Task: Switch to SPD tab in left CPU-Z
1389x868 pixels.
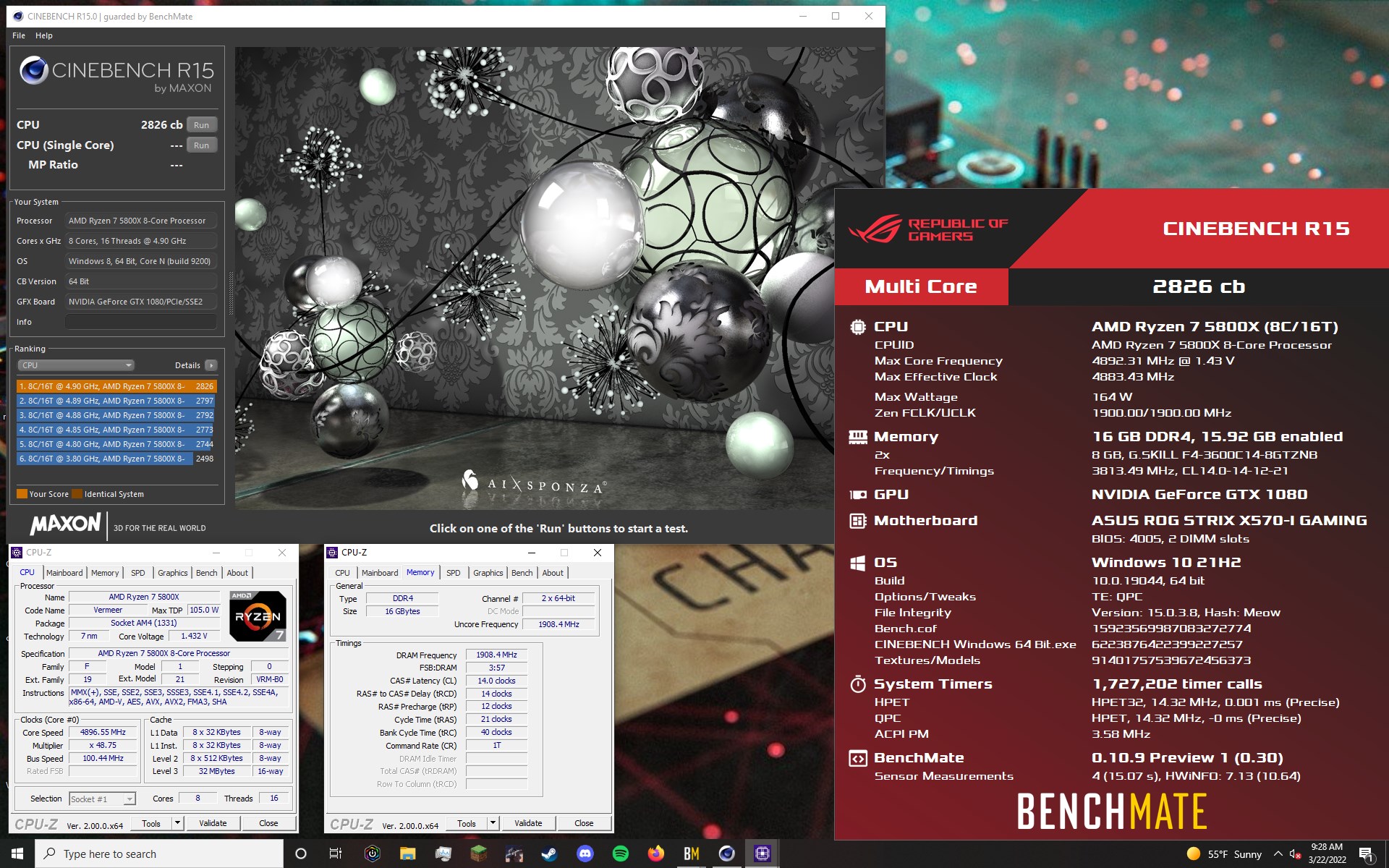Action: (138, 573)
